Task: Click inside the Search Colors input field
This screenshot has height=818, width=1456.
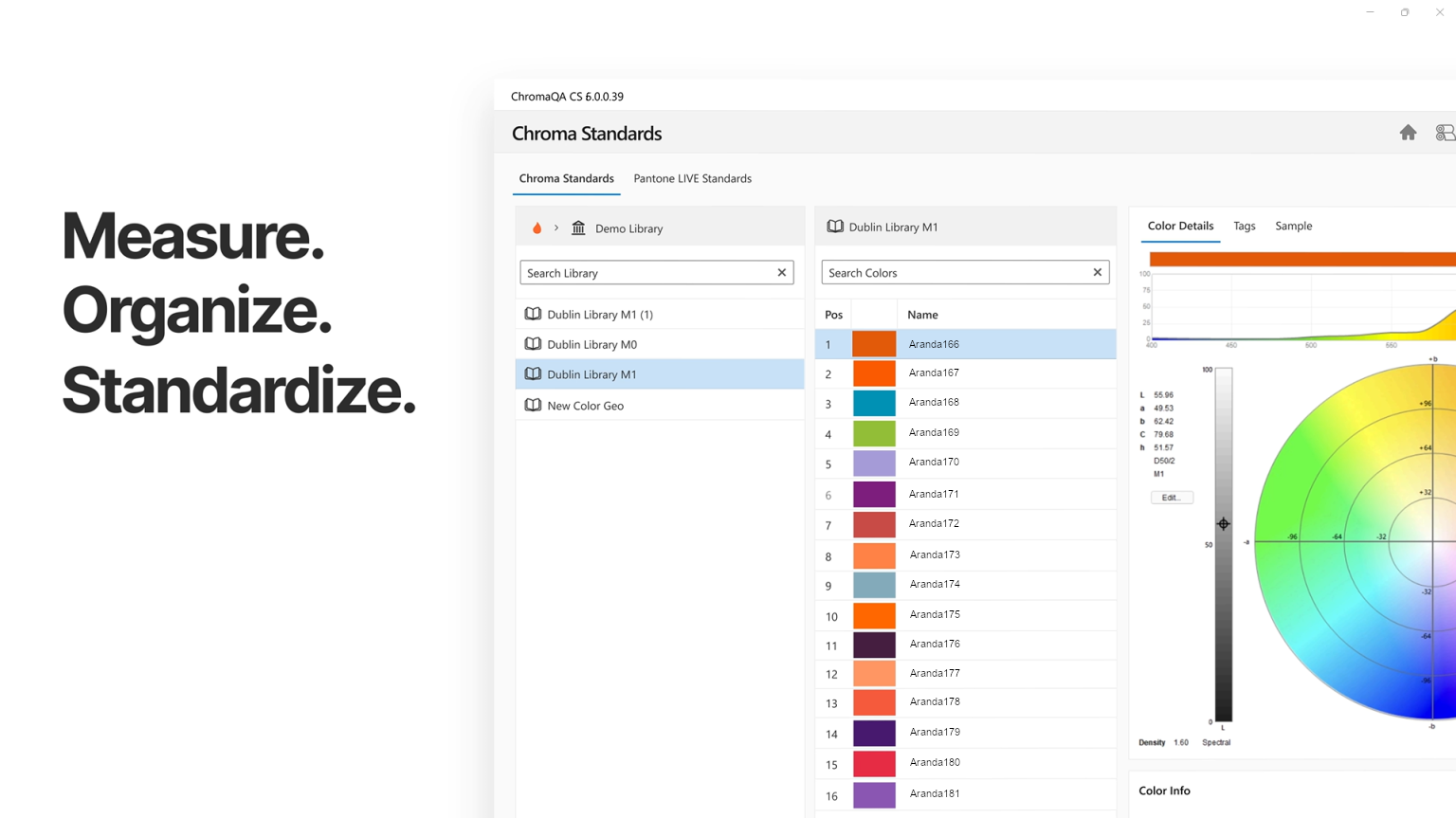Action: (x=948, y=272)
